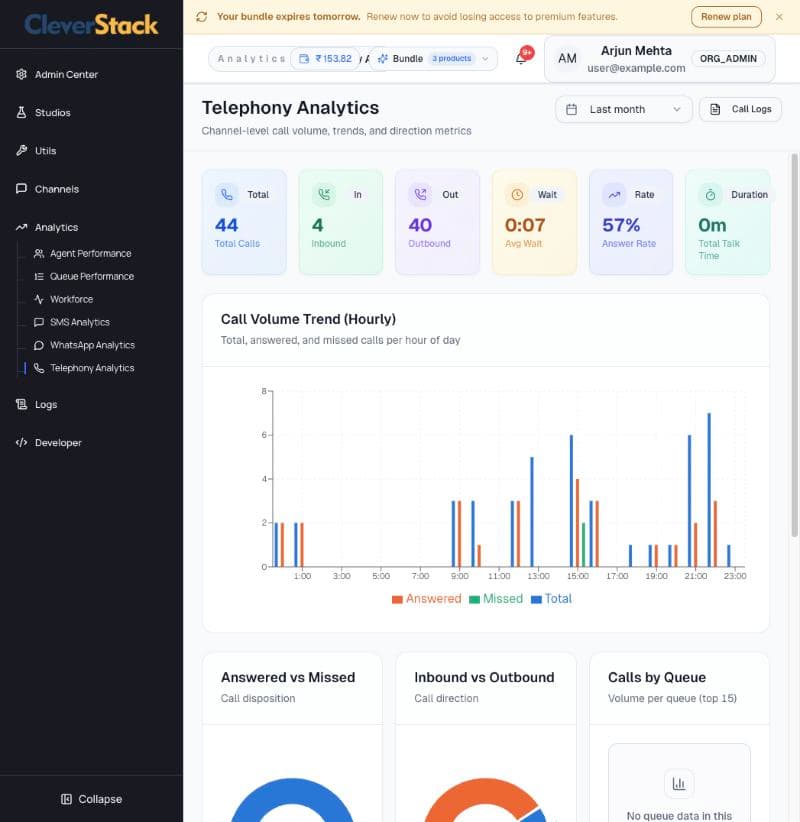Click the Call Volume Trend (Hourly) heading
The image size is (800, 822).
[308, 319]
